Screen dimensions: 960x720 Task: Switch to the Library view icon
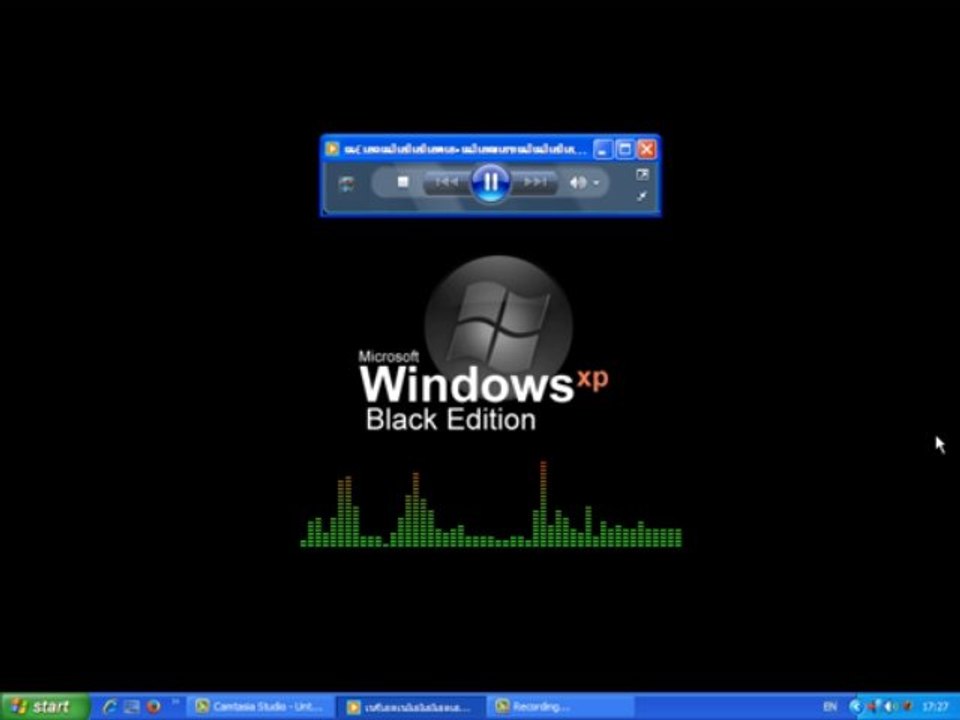click(x=642, y=174)
